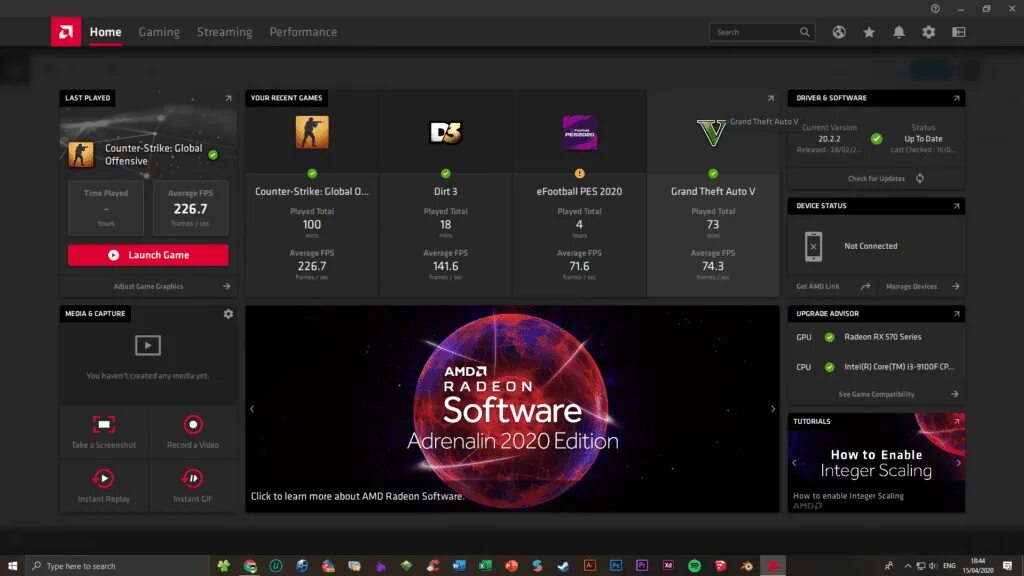This screenshot has width=1024, height=576.
Task: Open favorites star icon
Action: pyautogui.click(x=869, y=32)
